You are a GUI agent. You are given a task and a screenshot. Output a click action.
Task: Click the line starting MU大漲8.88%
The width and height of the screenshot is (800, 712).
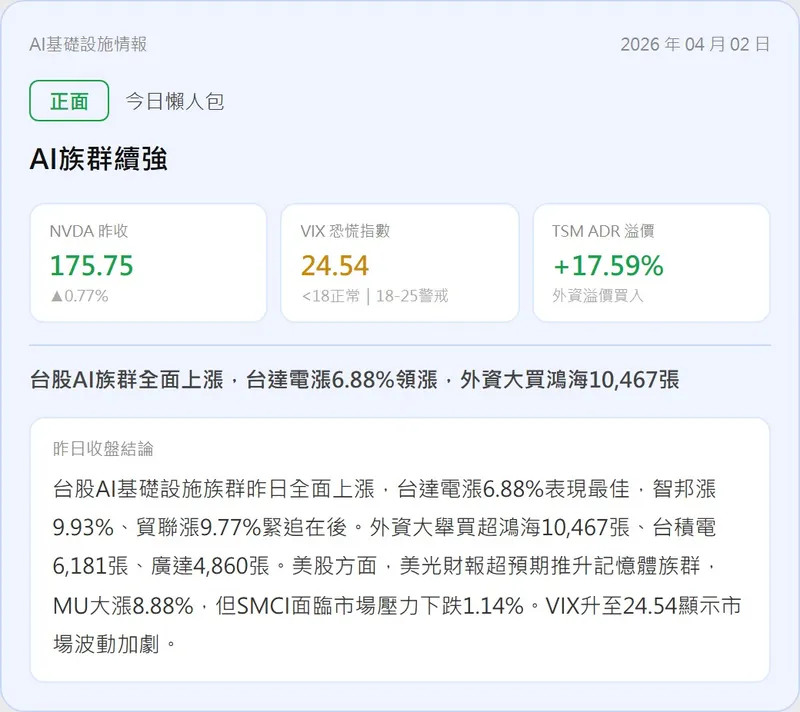tap(397, 605)
